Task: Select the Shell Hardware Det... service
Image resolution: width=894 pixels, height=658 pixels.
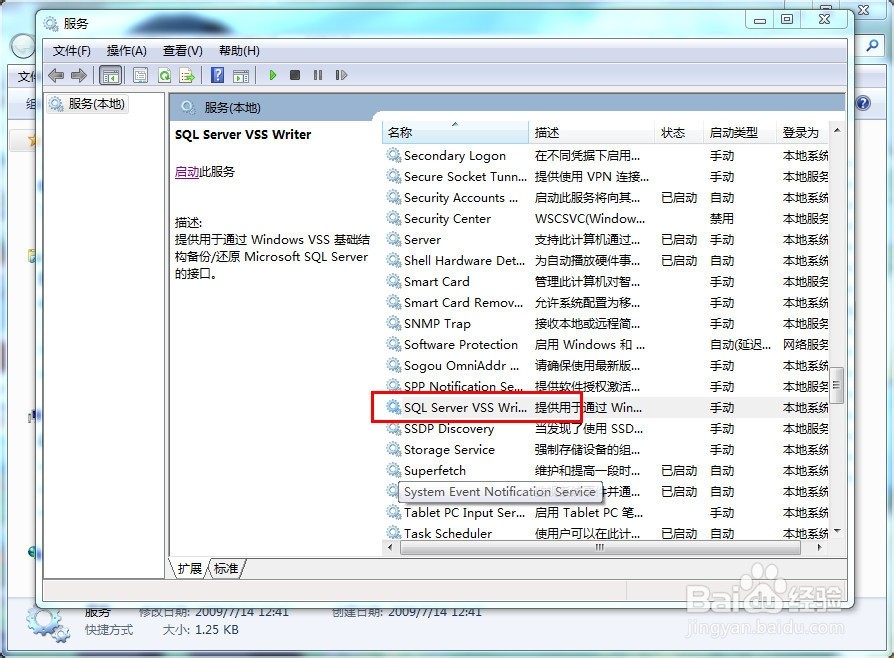Action: pyautogui.click(x=606, y=261)
